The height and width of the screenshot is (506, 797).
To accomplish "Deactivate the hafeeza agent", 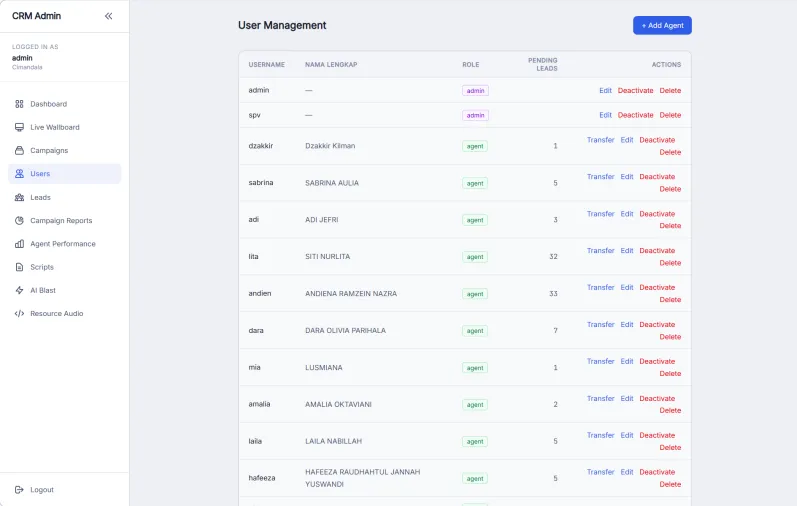I will click(657, 472).
